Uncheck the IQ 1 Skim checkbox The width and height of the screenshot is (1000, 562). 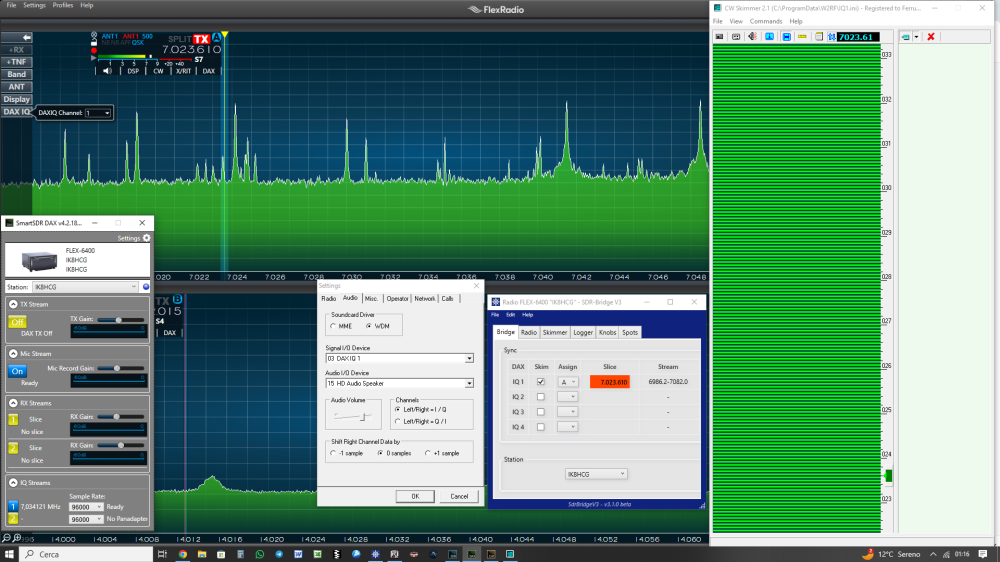point(541,381)
